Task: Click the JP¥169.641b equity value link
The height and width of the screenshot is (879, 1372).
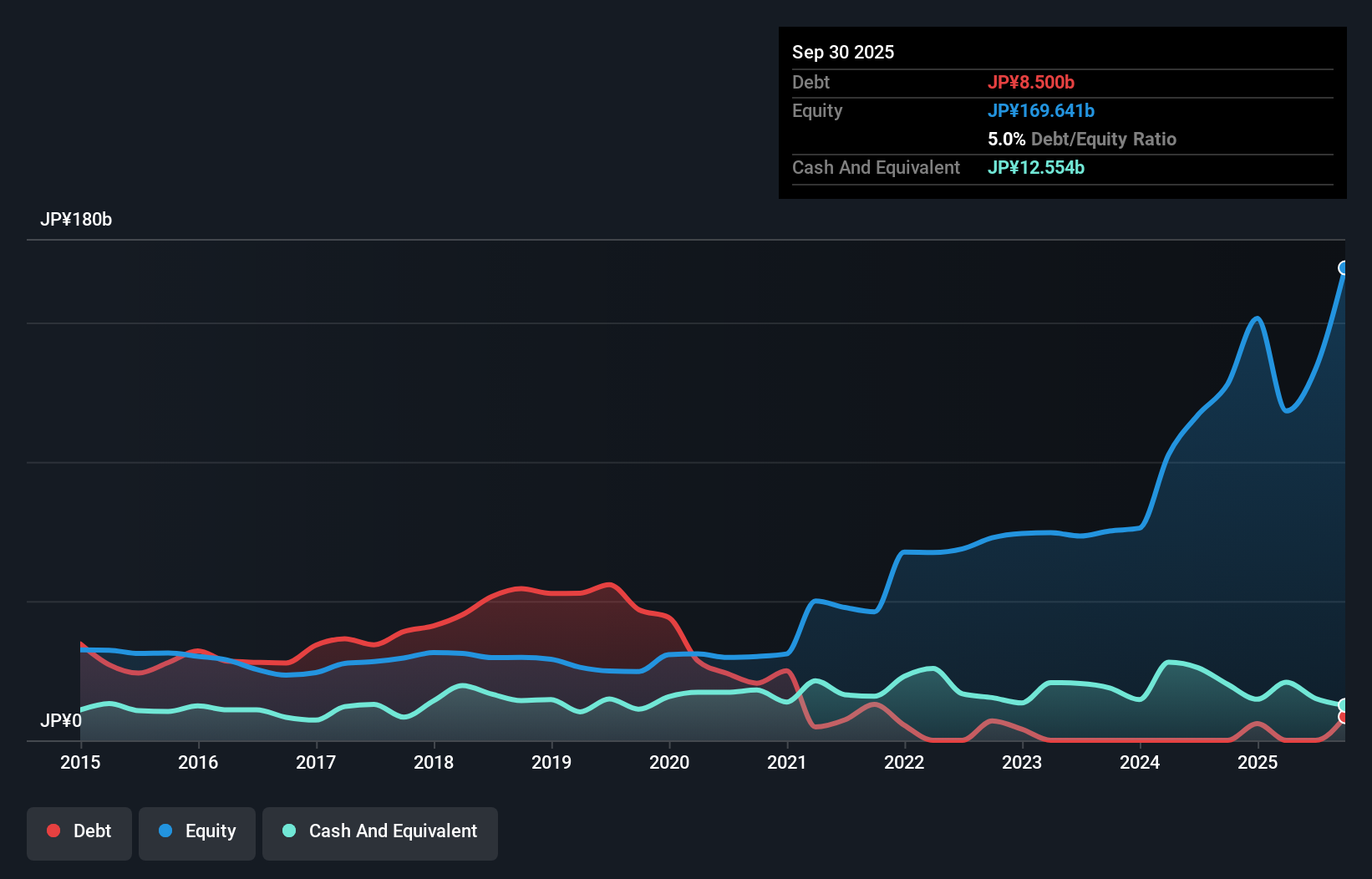Action: tap(1042, 110)
